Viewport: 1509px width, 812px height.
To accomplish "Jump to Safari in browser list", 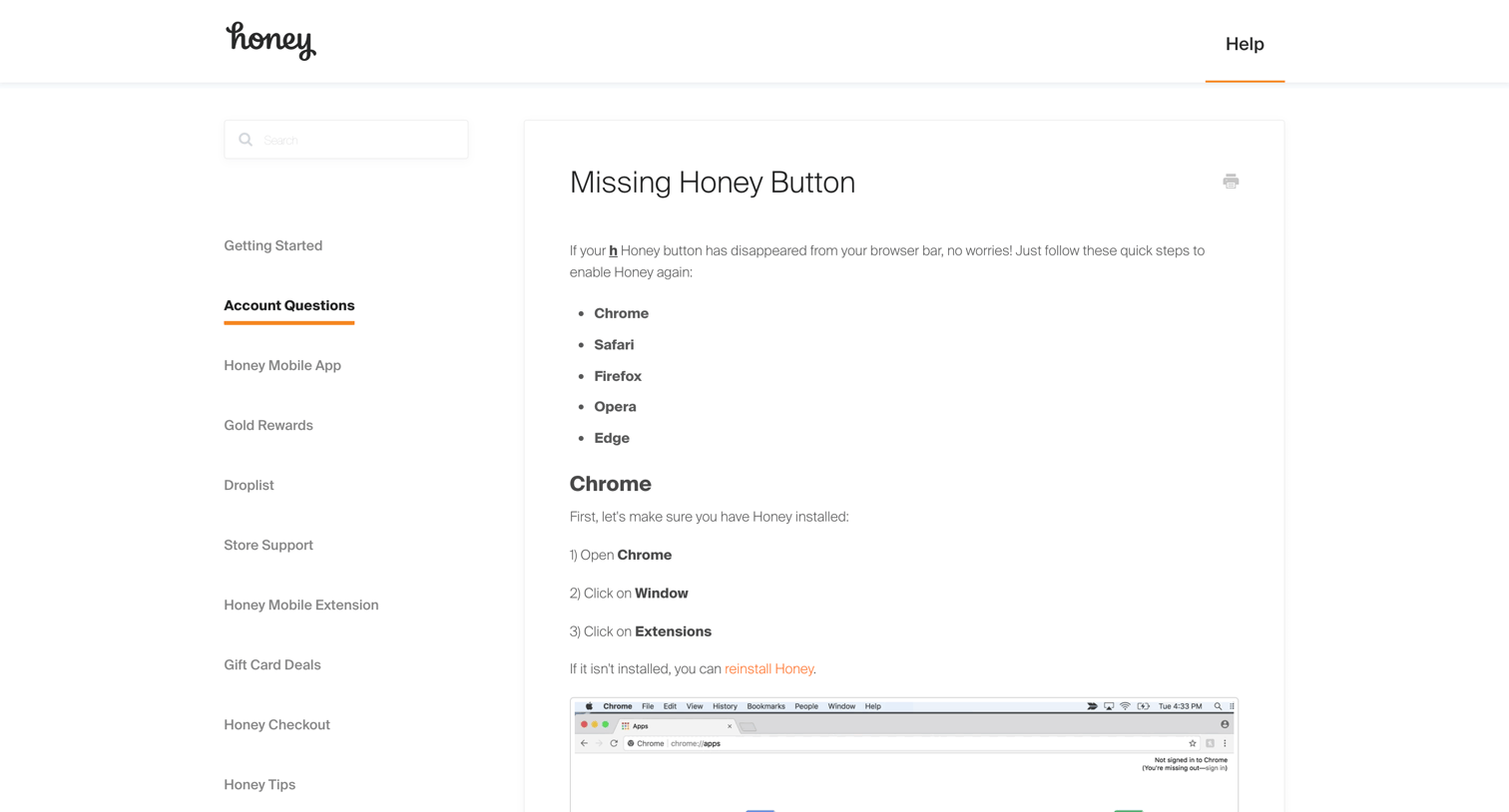I will [614, 344].
